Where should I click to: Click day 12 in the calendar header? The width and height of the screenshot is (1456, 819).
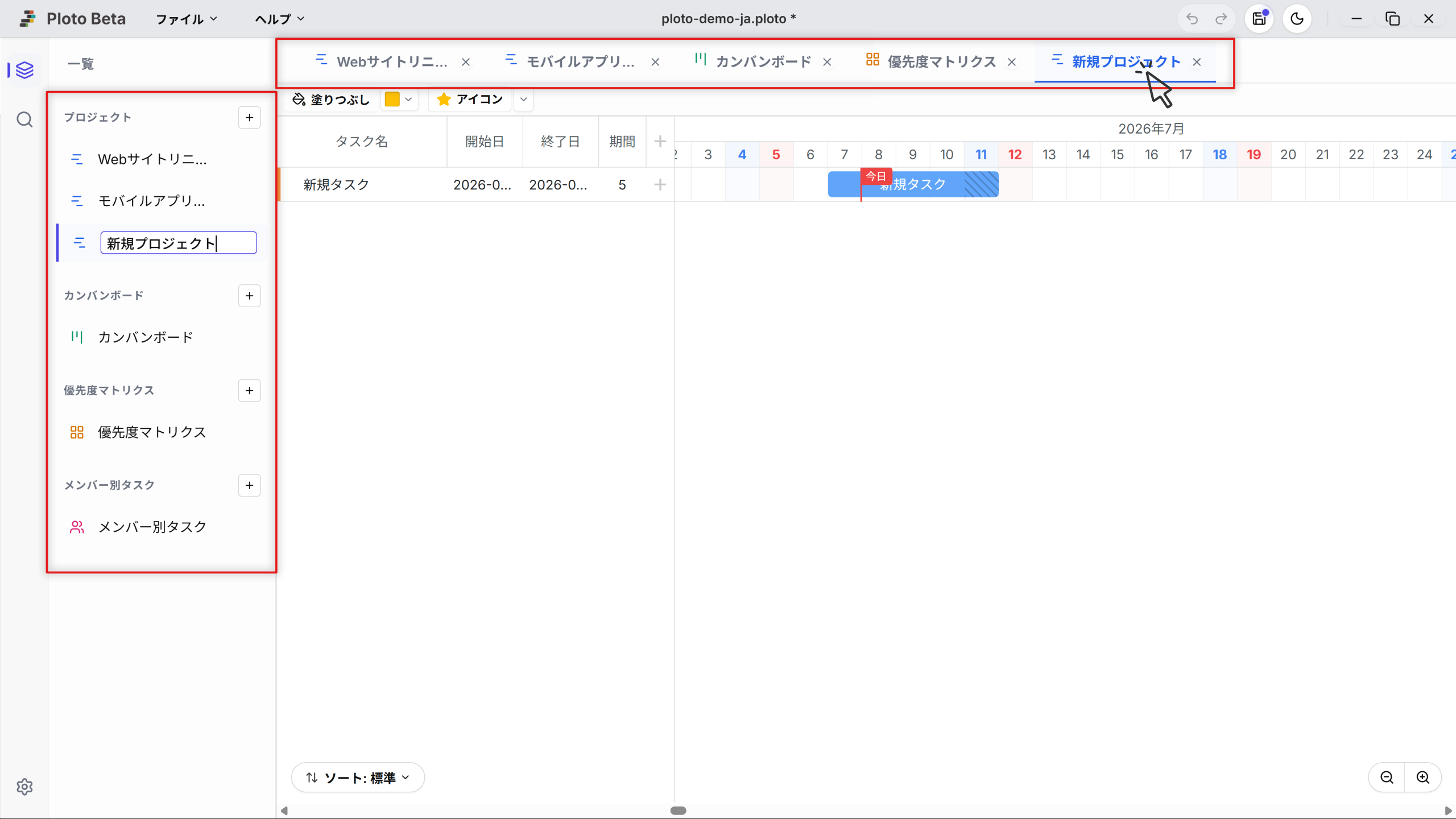1015,155
